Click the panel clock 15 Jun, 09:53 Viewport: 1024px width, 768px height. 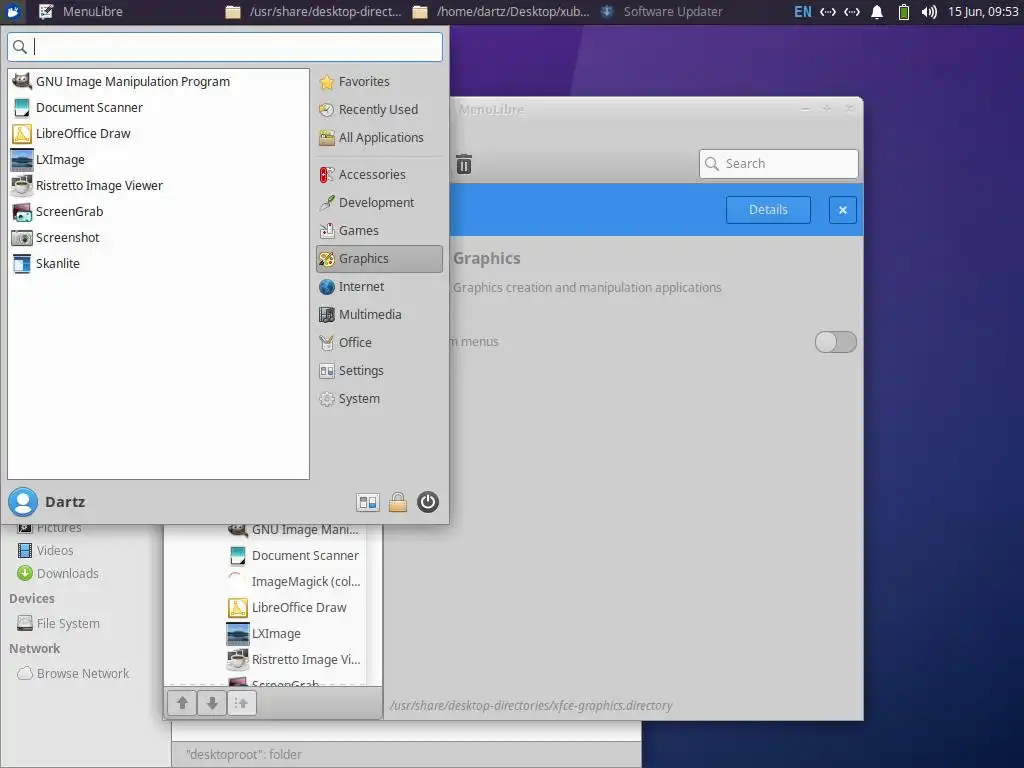(984, 12)
